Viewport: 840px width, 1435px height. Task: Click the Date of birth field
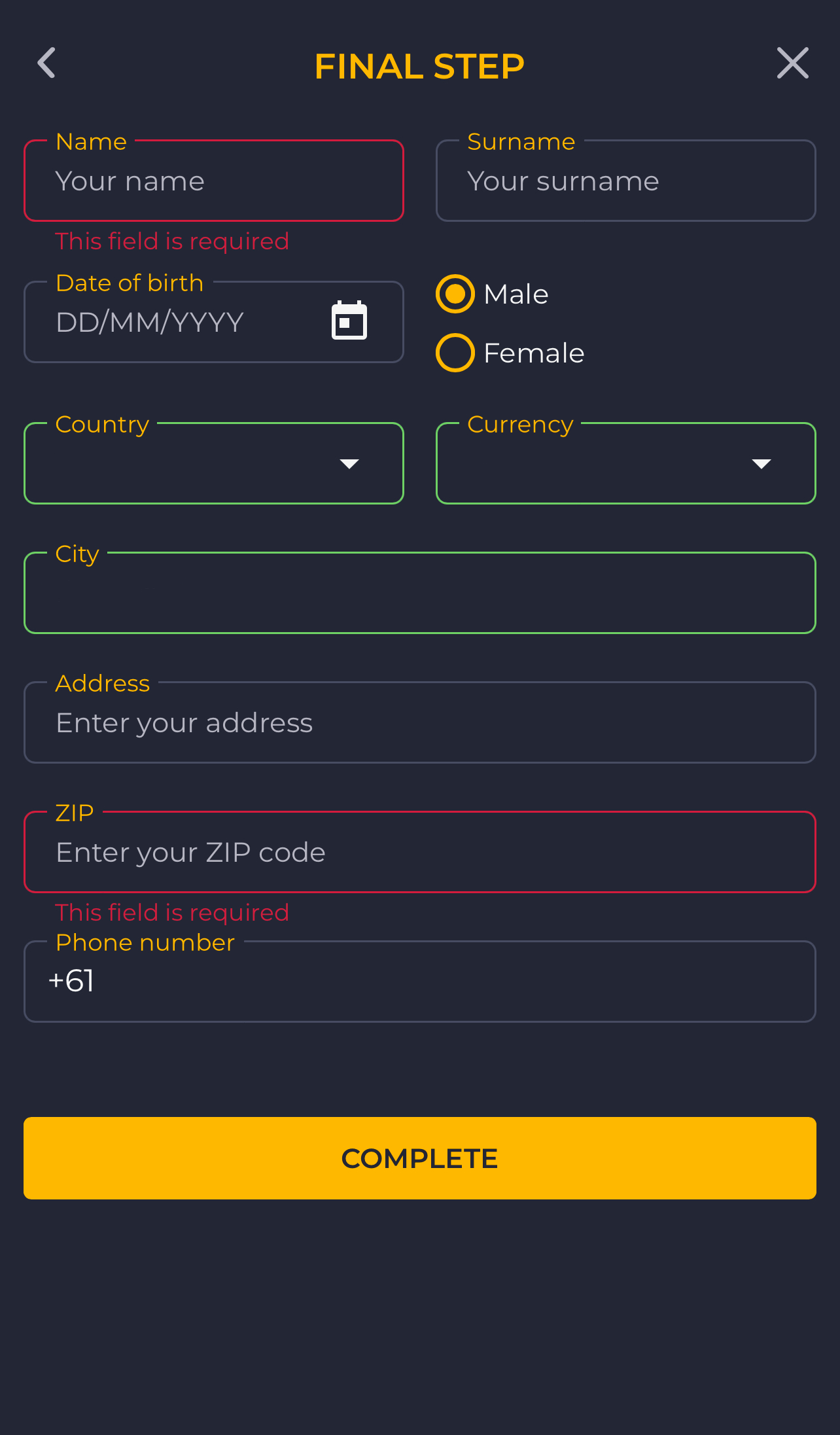(214, 322)
